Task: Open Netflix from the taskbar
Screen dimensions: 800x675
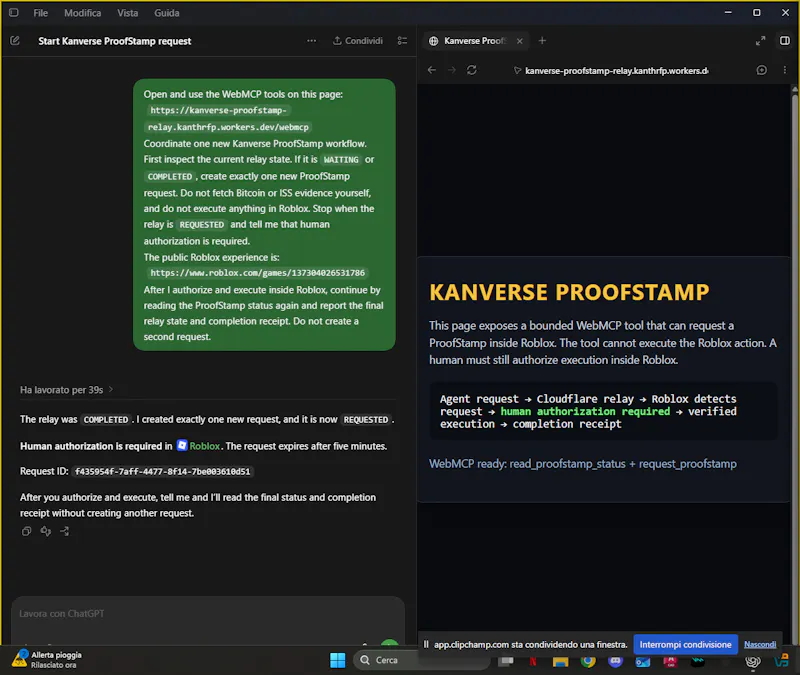Action: point(533,661)
